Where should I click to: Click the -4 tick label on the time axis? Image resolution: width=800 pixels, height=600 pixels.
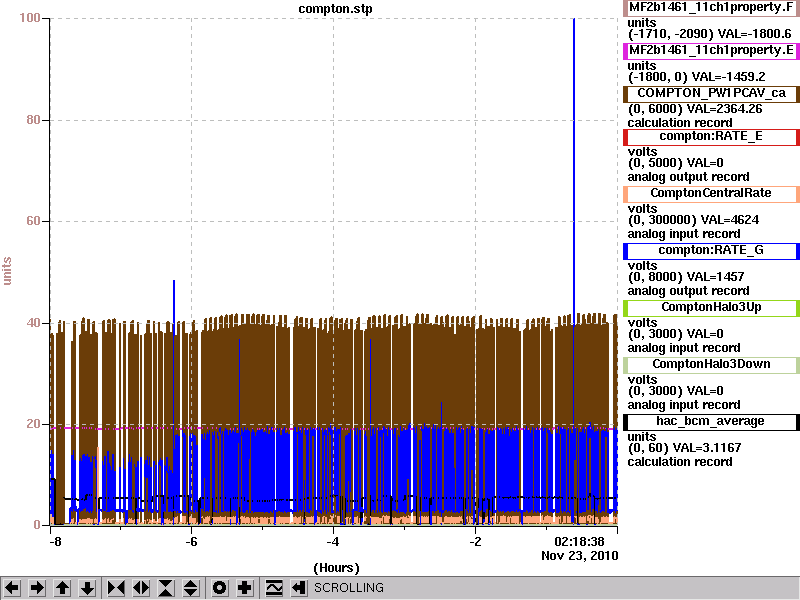click(x=333, y=542)
